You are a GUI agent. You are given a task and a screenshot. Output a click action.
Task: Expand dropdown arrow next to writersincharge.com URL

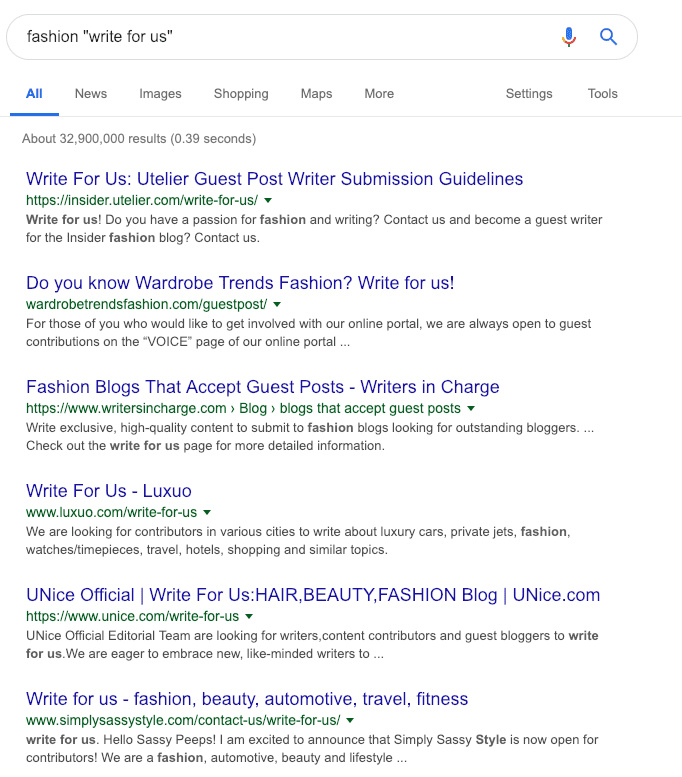[x=471, y=408]
